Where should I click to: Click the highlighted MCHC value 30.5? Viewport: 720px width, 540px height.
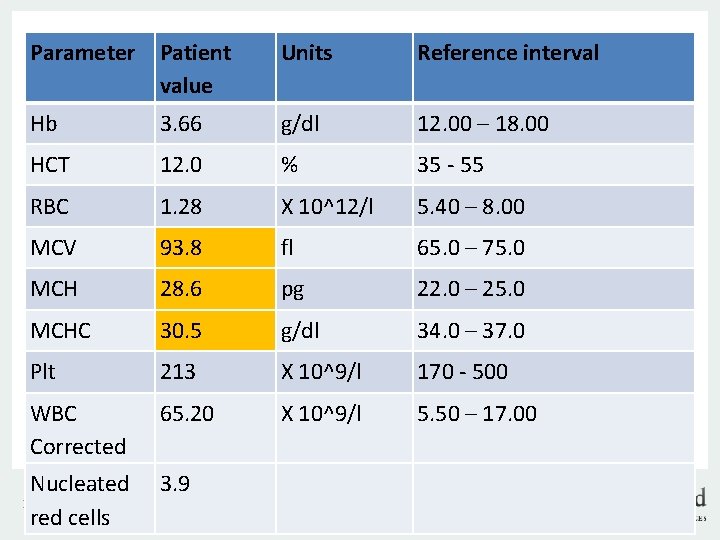181,331
